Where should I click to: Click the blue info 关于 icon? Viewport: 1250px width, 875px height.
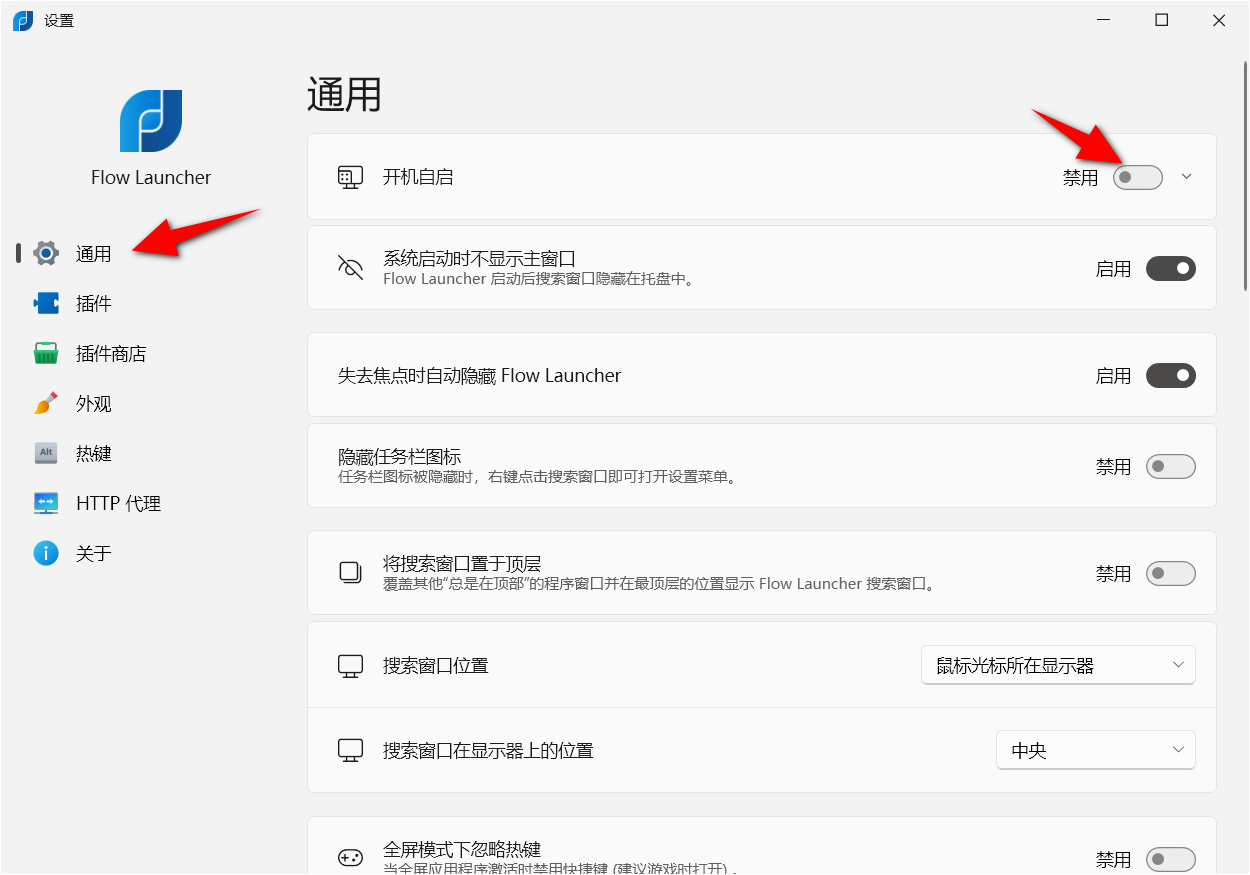pyautogui.click(x=46, y=553)
